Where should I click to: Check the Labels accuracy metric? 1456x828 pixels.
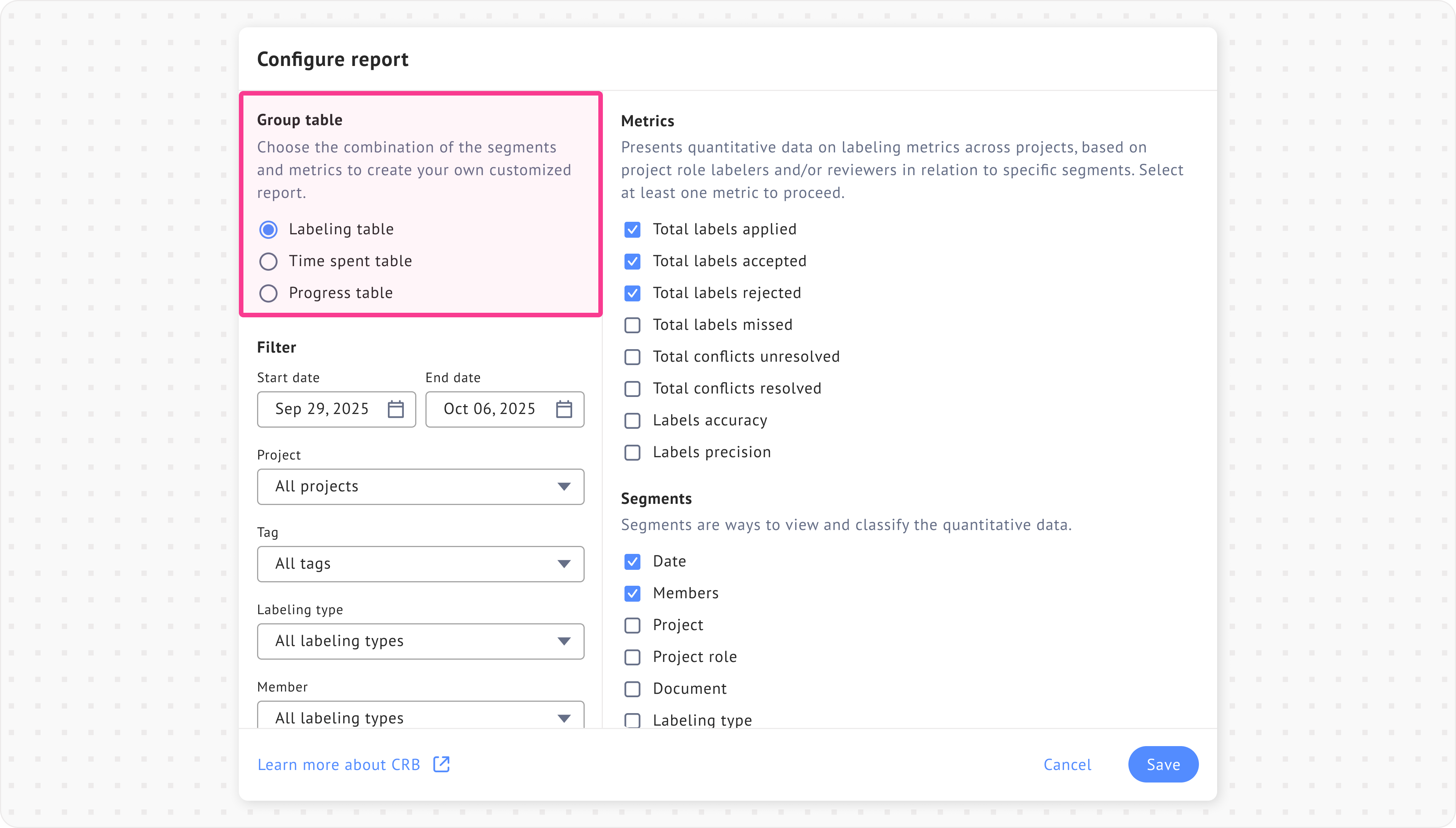[x=632, y=420]
